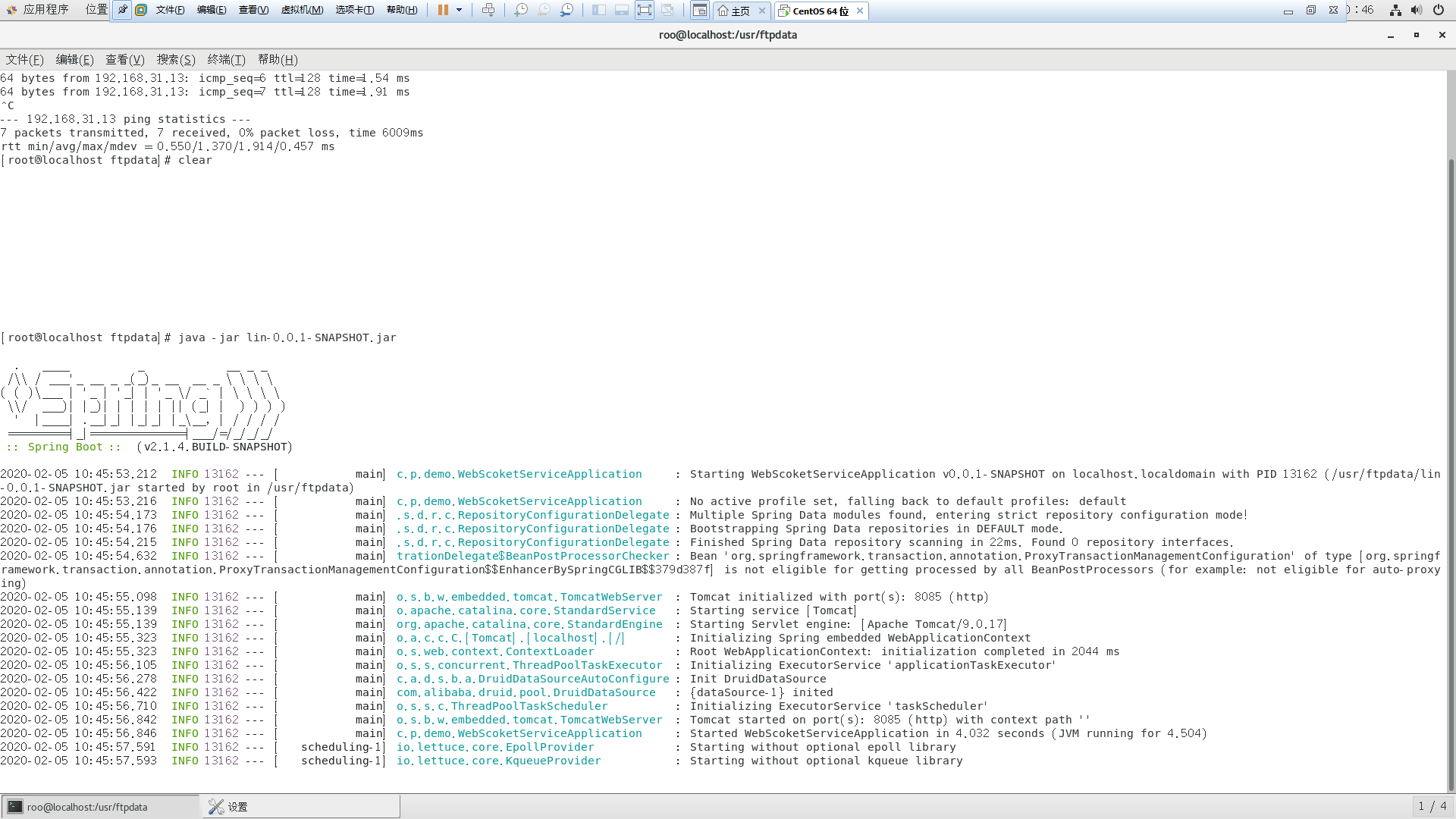The height and width of the screenshot is (819, 1456).
Task: Revert to the previous snapshot
Action: [544, 10]
